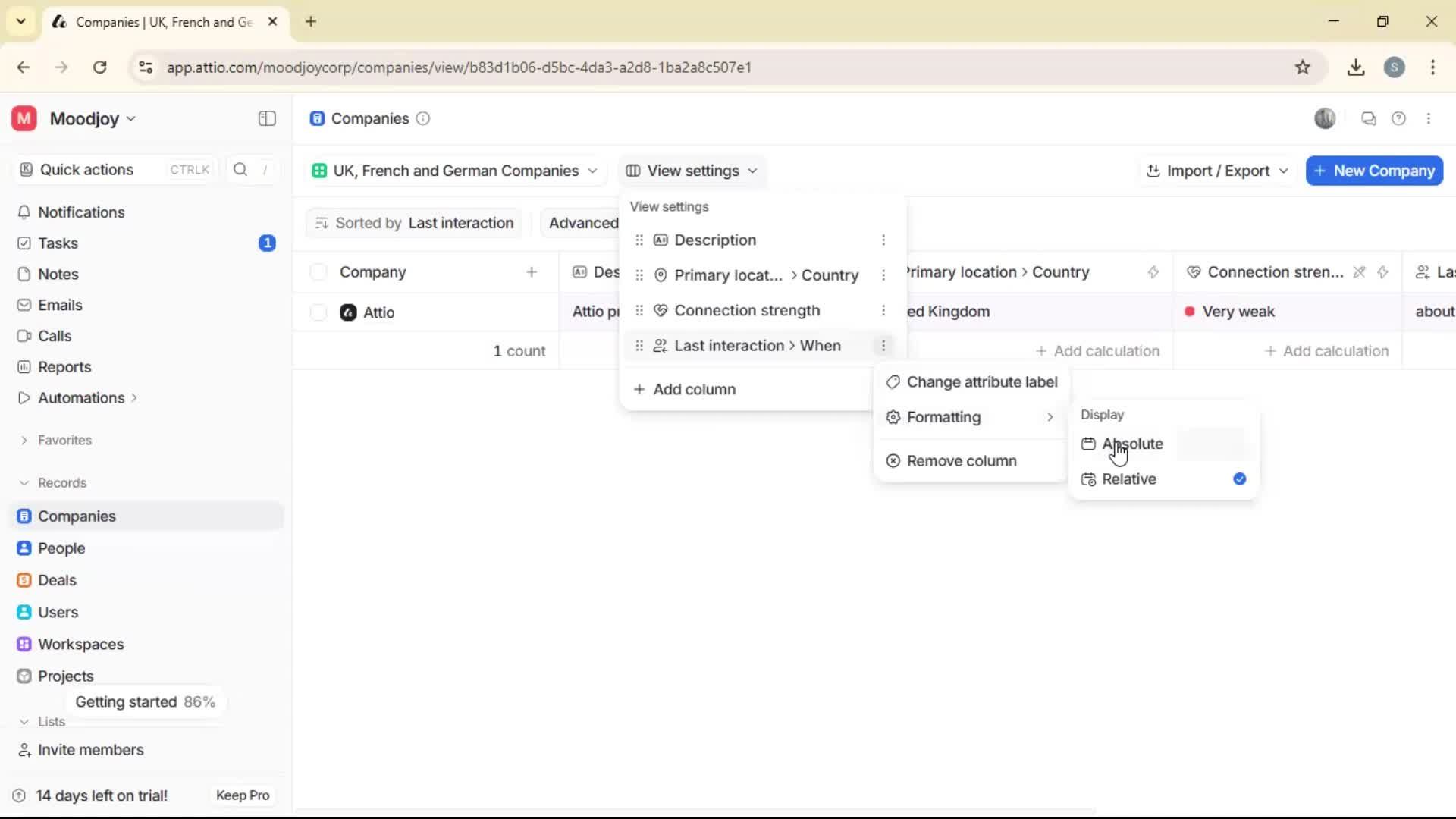Click the Companies info icon in header
Viewport: 1456px width, 819px height.
click(423, 119)
